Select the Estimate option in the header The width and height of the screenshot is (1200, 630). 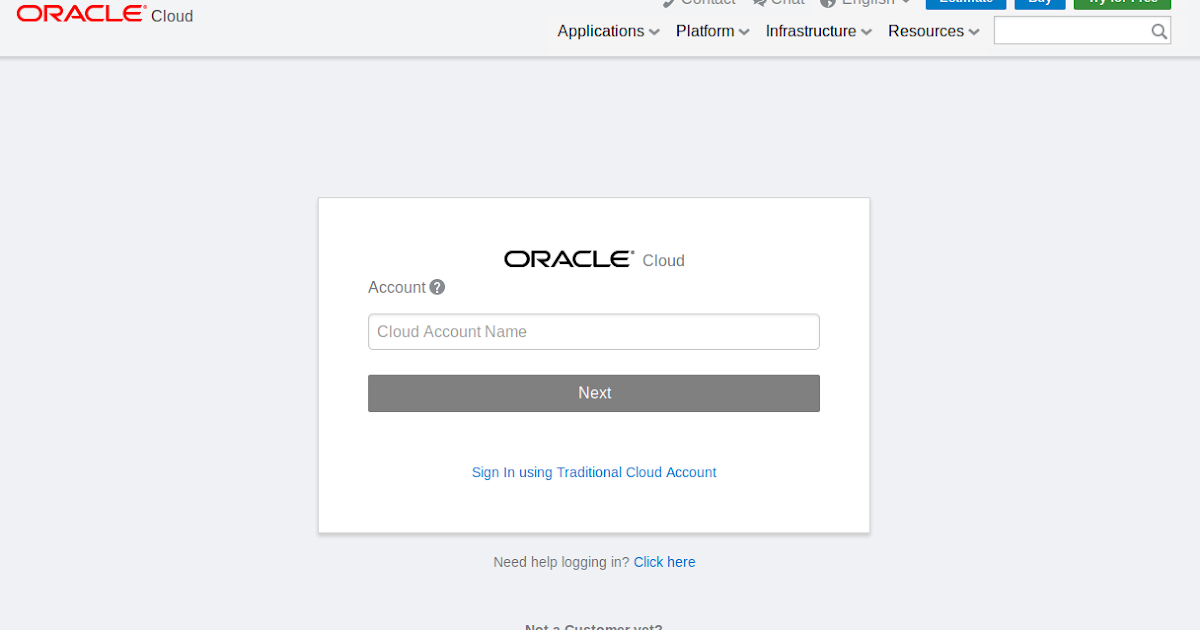(965, 2)
